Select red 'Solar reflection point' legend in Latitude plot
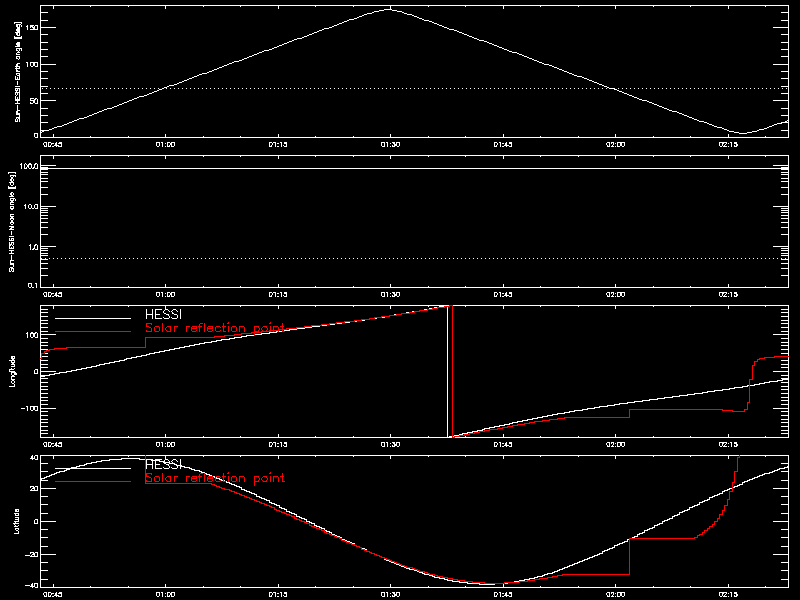The height and width of the screenshot is (600, 800). click(215, 478)
